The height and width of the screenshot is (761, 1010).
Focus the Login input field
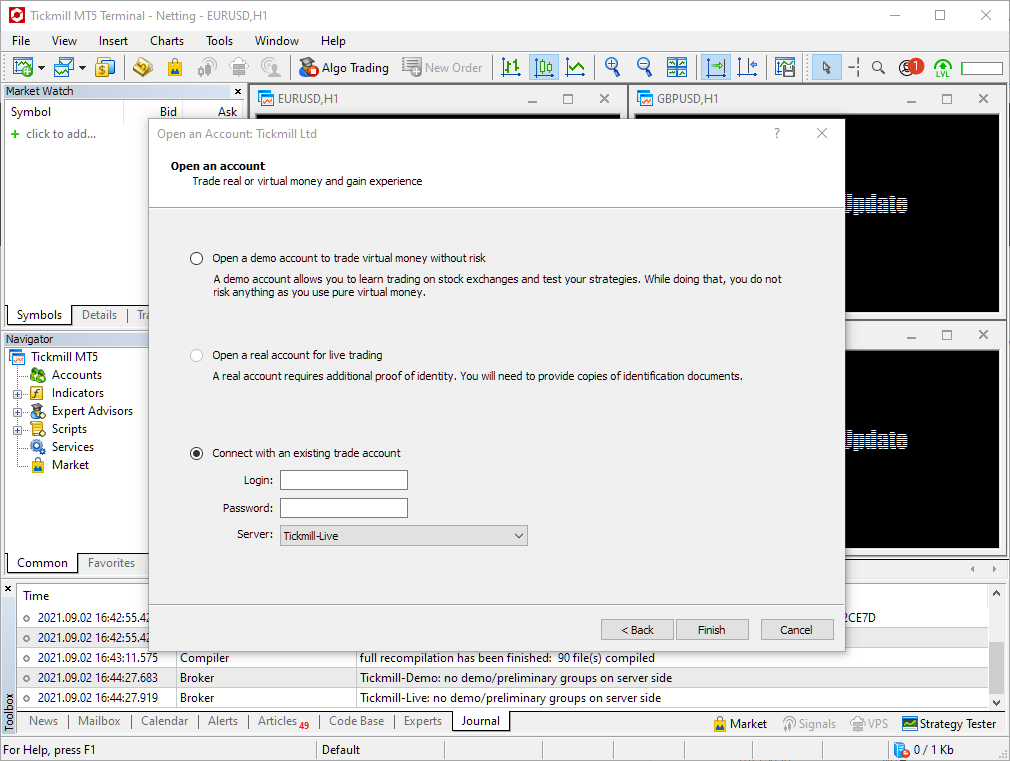tap(344, 480)
